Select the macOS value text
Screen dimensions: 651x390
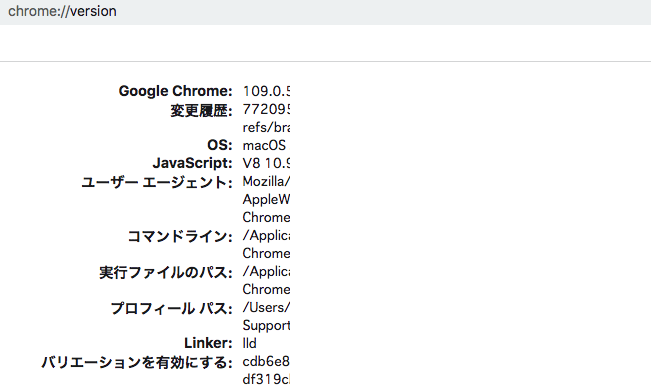[x=264, y=145]
